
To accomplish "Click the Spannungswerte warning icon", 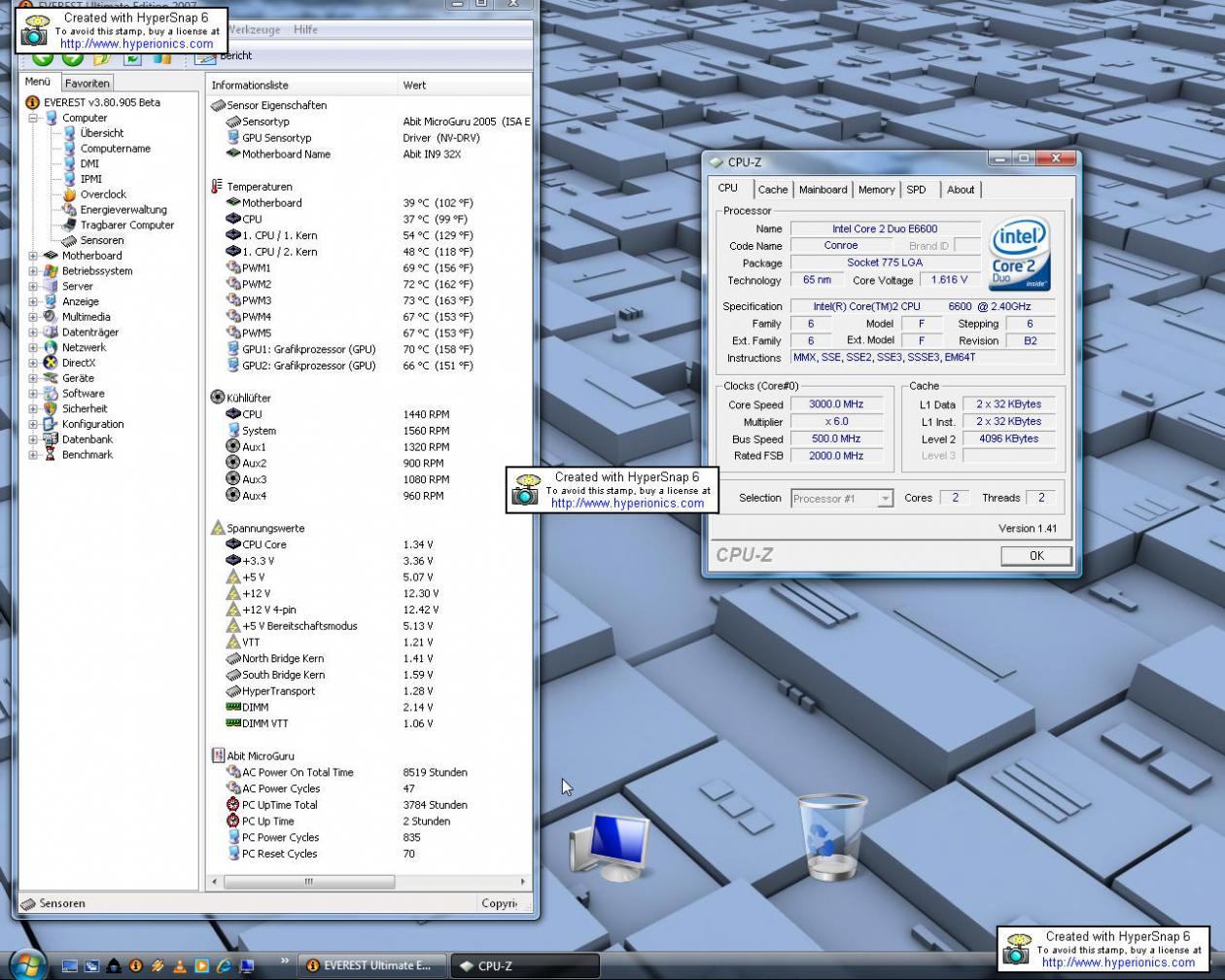I will point(218,528).
